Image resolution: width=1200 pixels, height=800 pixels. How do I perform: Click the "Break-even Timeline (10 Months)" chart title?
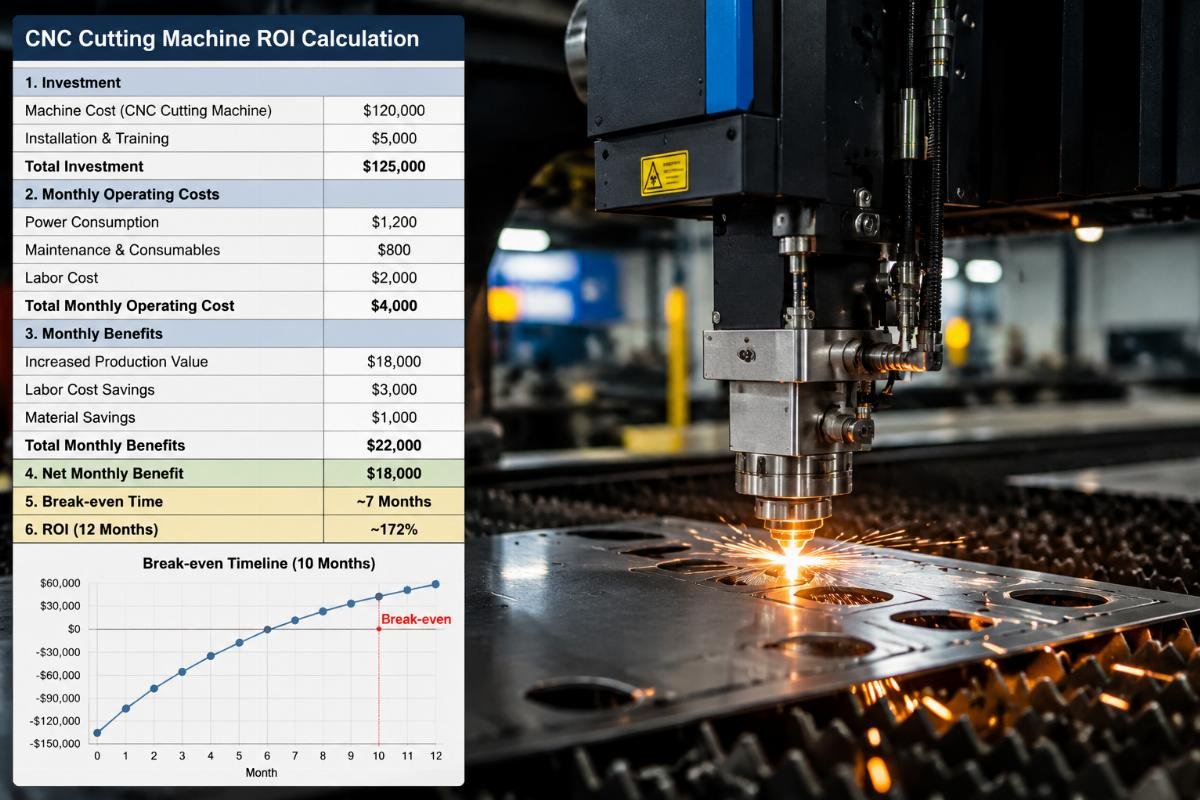[x=259, y=564]
